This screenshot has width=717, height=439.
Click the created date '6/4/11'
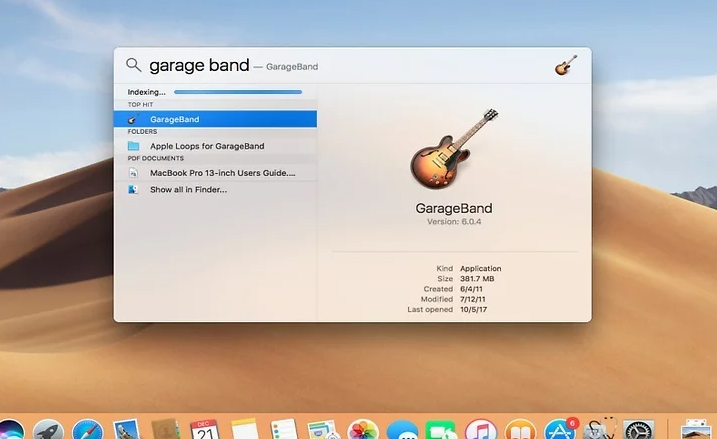pos(471,289)
